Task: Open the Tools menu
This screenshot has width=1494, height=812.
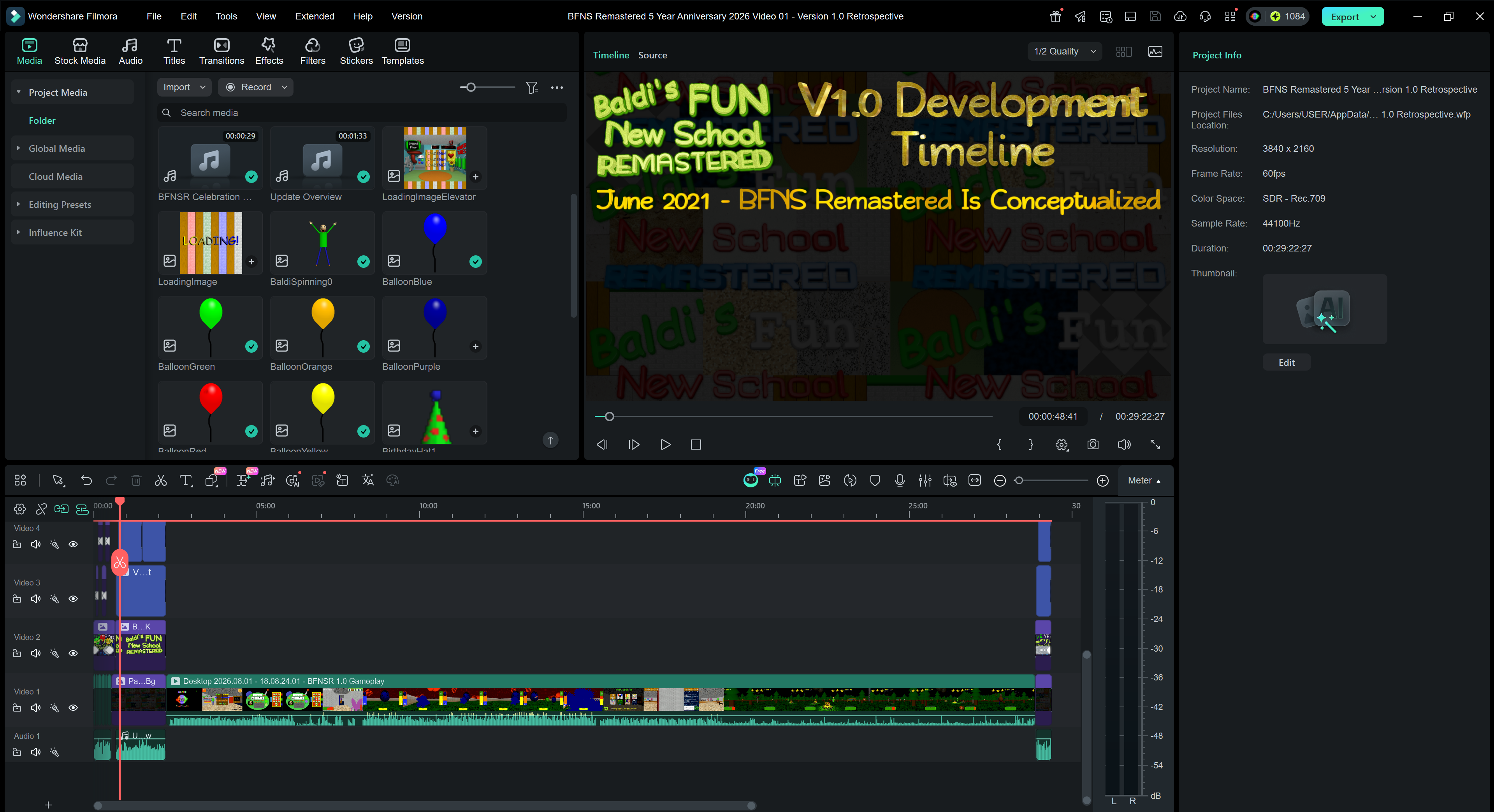Action: click(226, 16)
